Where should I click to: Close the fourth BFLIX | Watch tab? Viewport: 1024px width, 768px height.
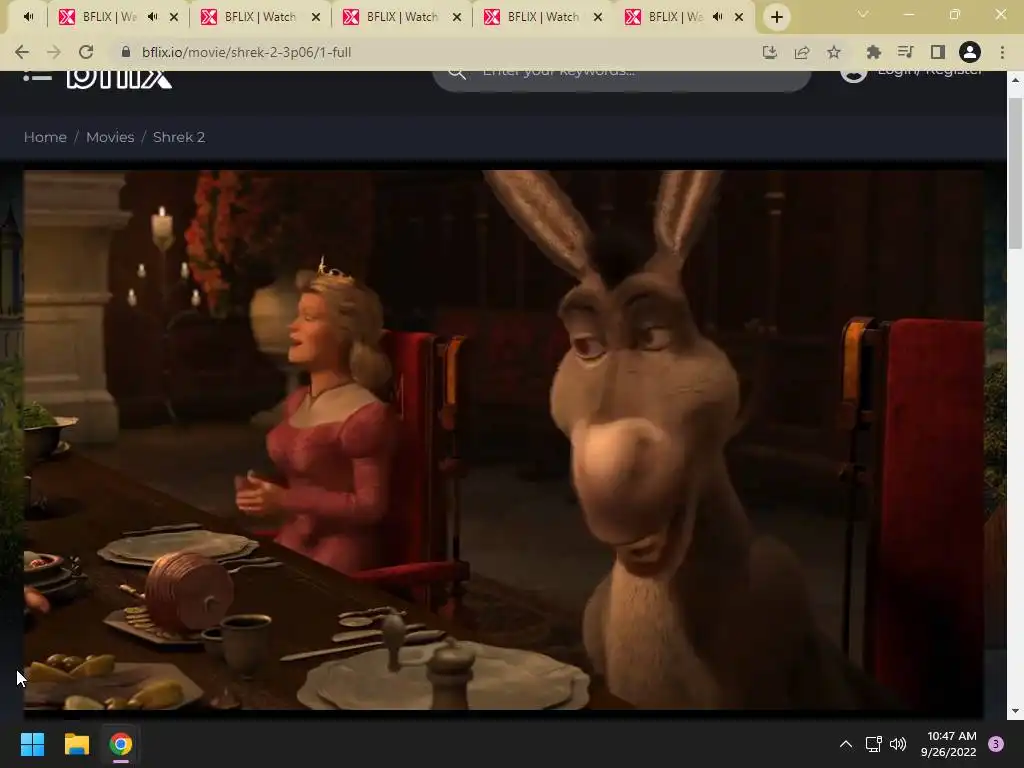point(457,17)
